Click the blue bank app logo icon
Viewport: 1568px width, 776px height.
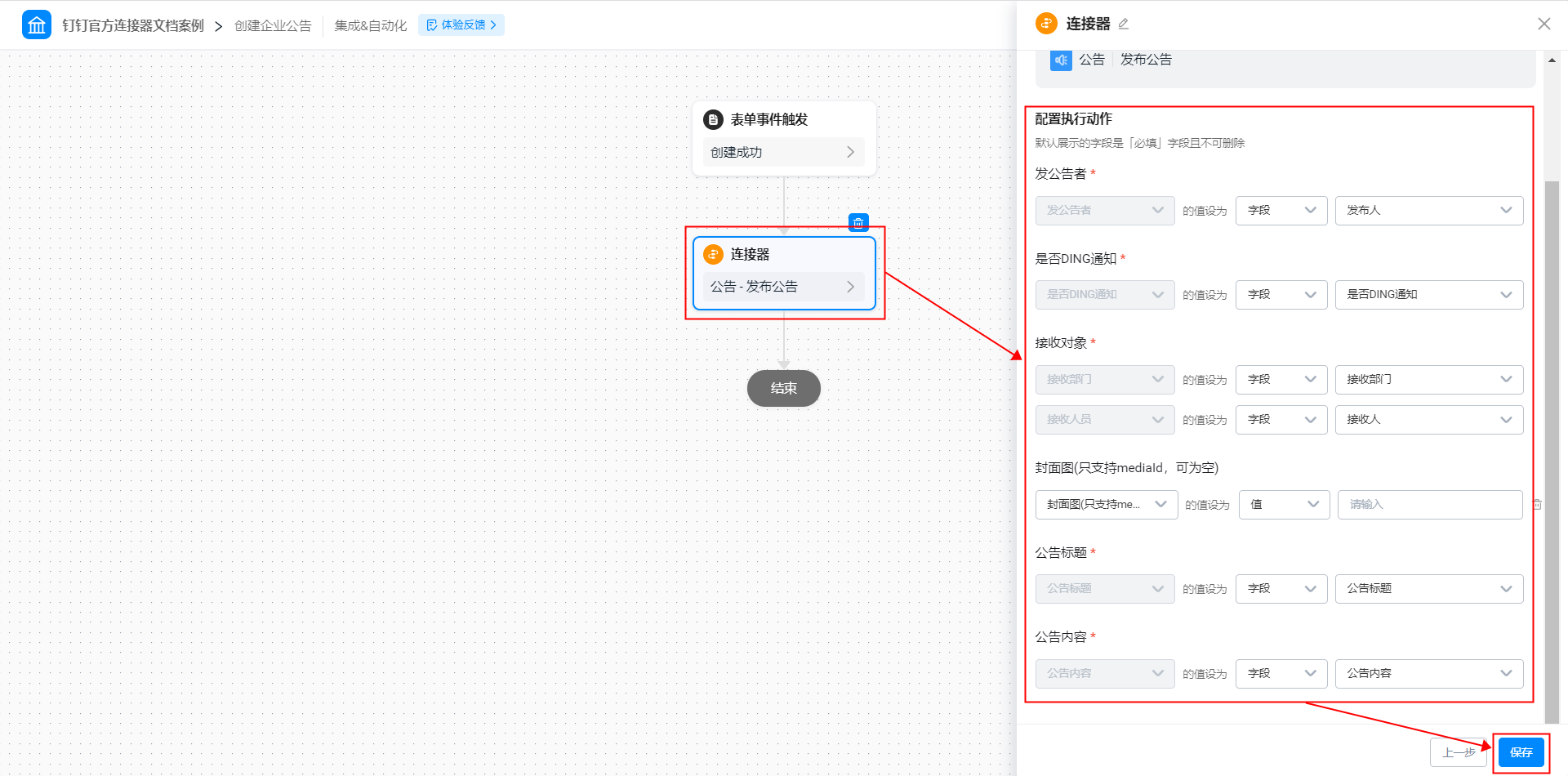[x=37, y=25]
